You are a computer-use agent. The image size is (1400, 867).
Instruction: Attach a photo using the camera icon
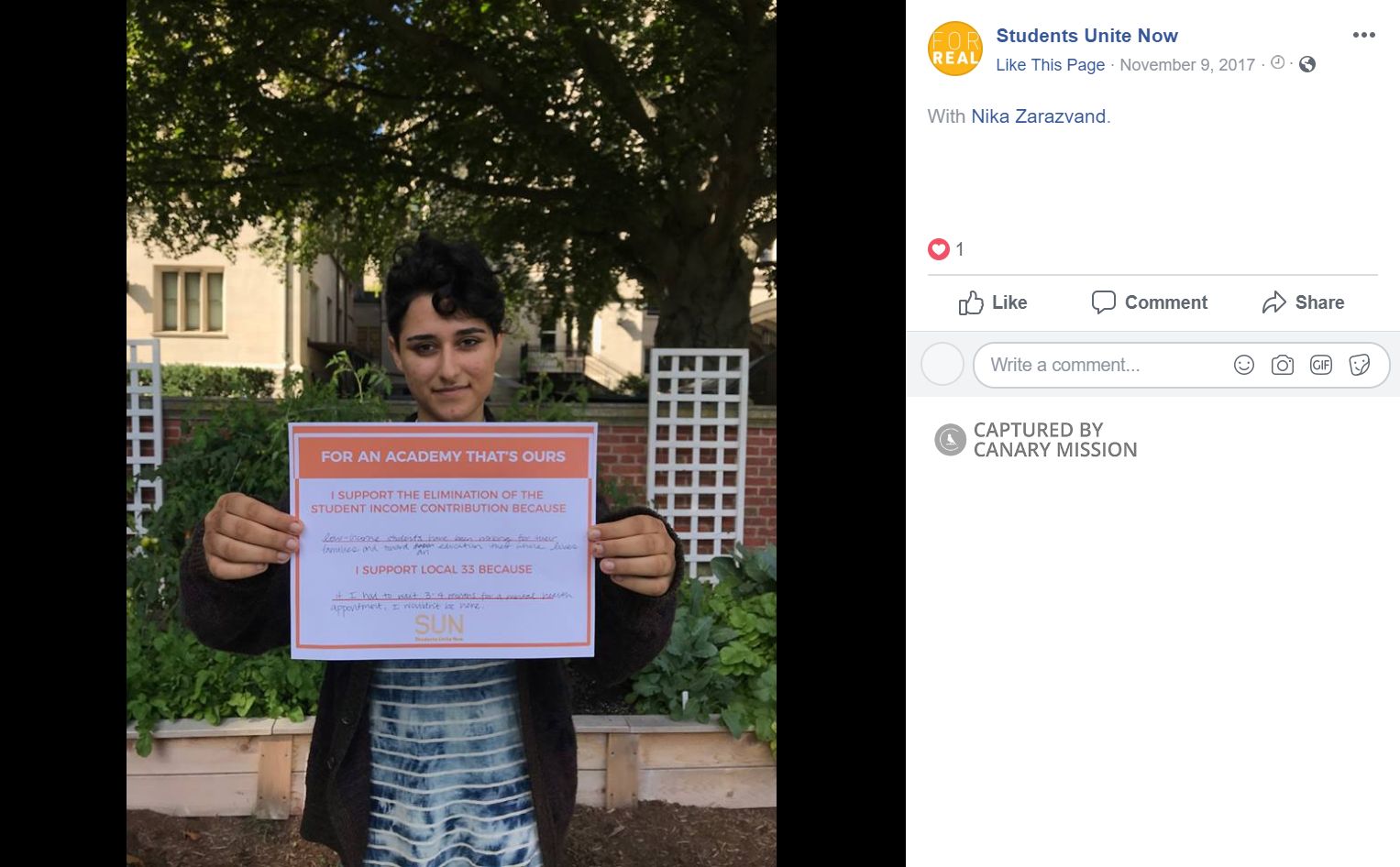1282,365
